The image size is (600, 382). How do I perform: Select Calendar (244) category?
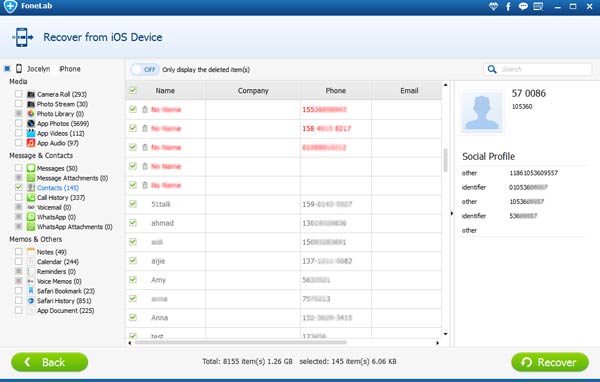coord(58,262)
